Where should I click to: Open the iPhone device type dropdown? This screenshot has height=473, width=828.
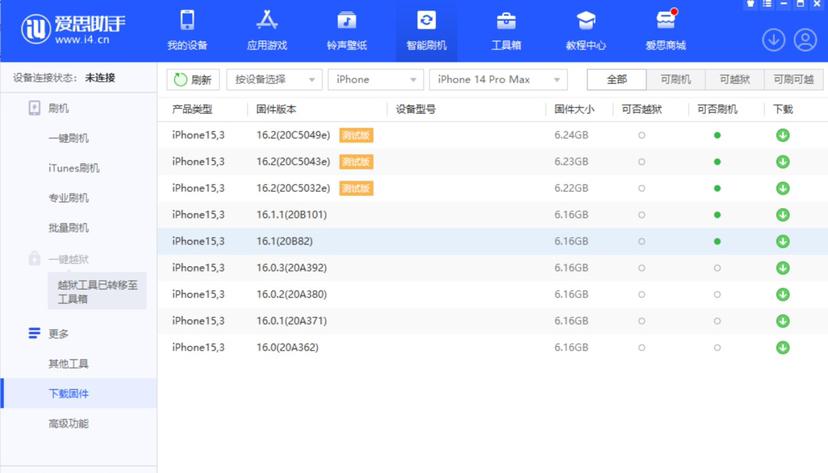[x=375, y=80]
